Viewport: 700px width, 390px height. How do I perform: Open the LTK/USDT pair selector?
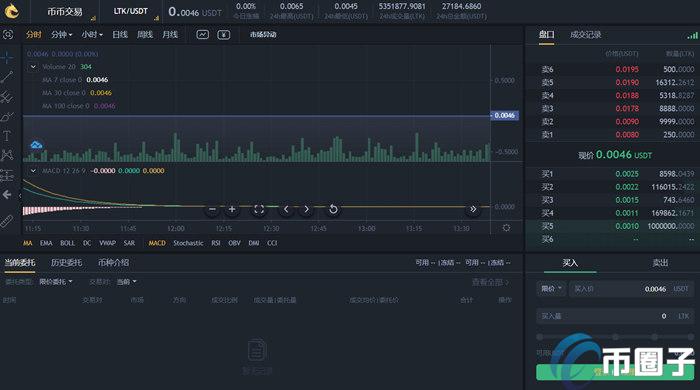tap(130, 12)
